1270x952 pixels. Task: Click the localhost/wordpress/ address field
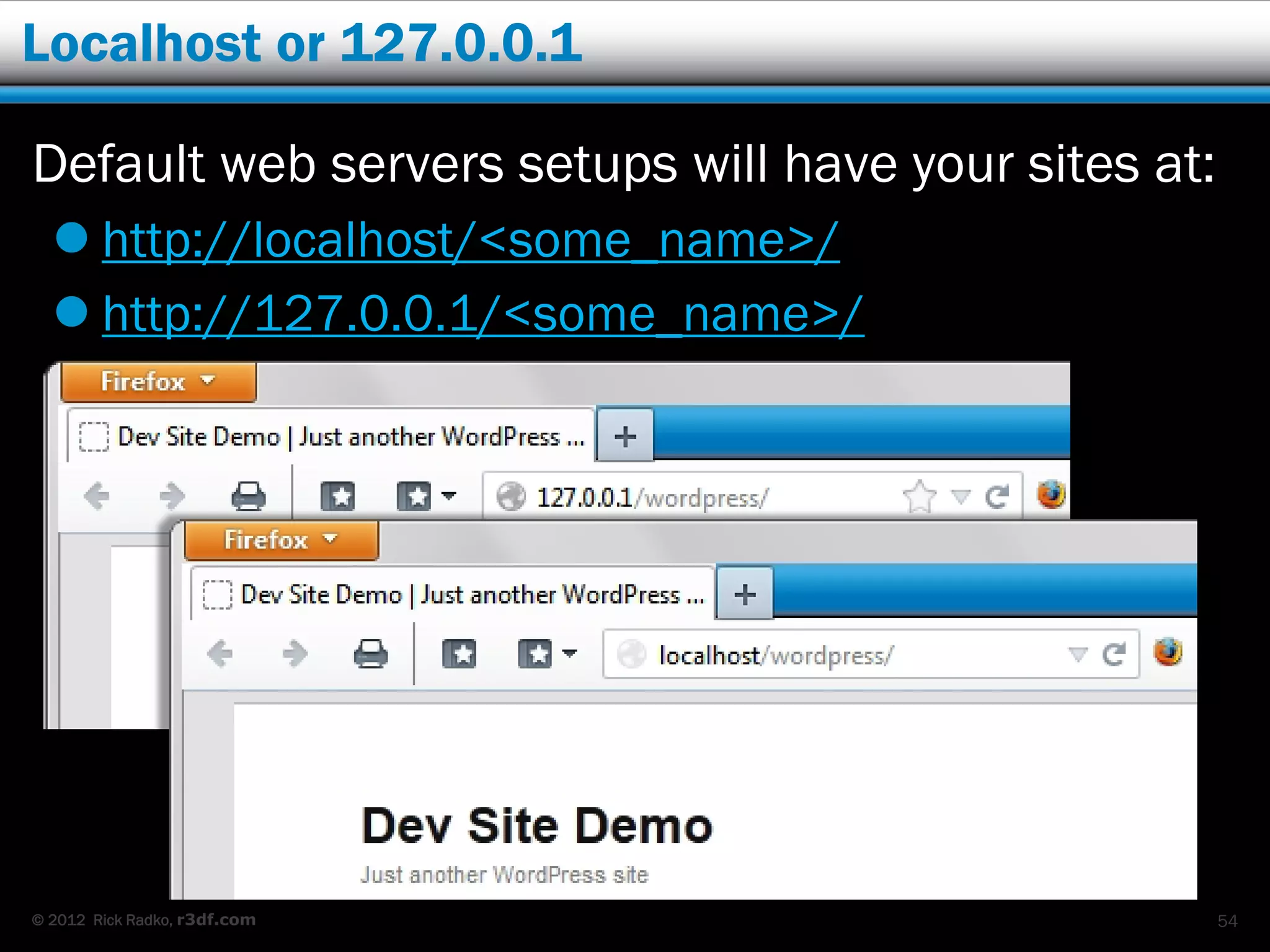[871, 654]
